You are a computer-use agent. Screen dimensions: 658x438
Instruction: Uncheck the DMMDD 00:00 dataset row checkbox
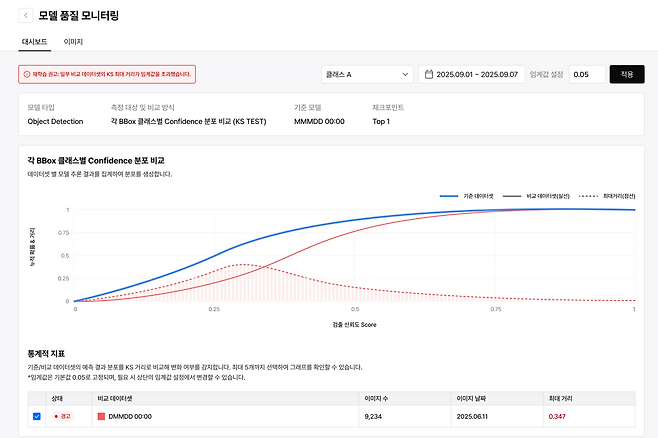37,415
